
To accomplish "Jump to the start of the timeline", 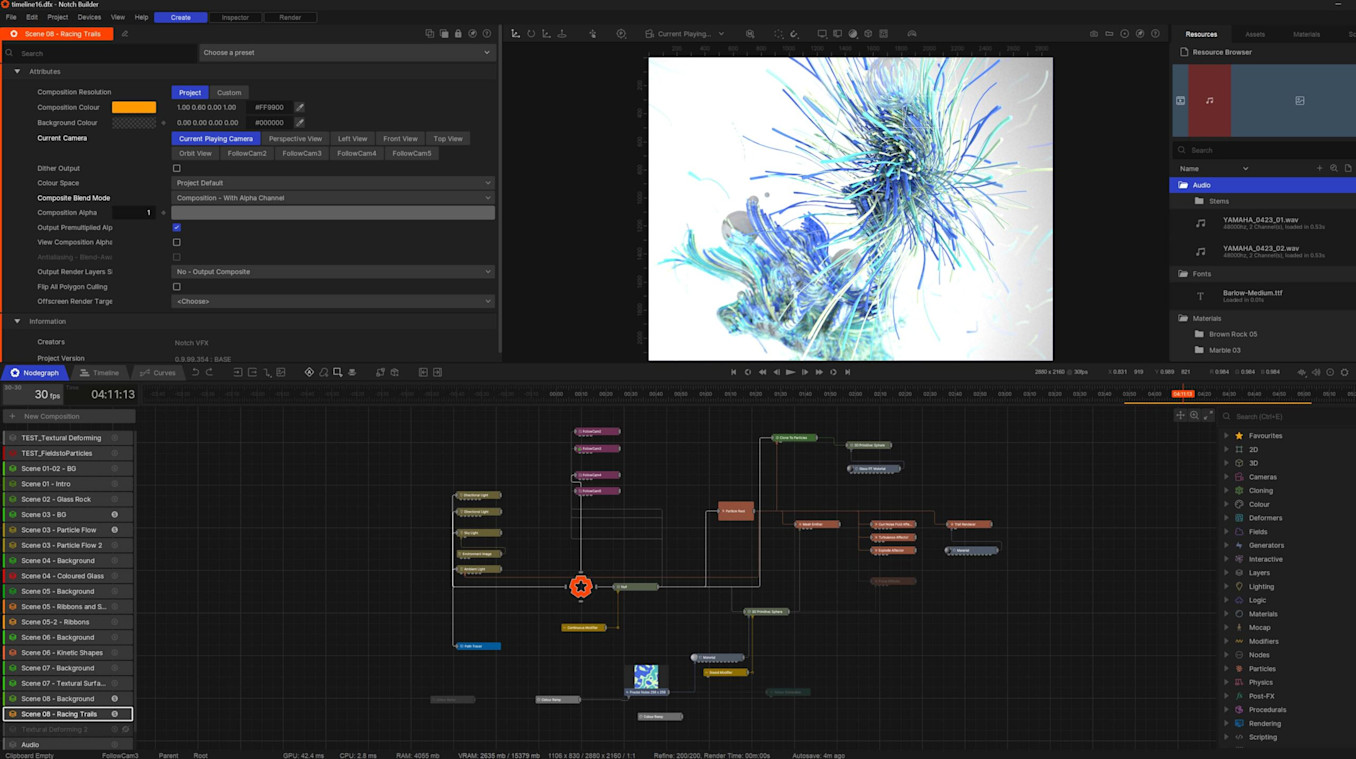I will 733,372.
